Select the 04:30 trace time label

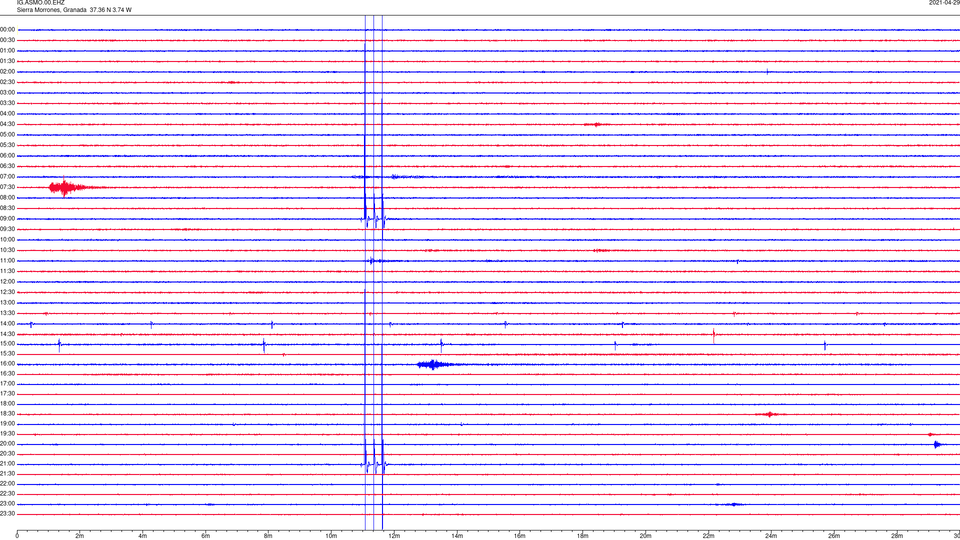click(x=7, y=124)
